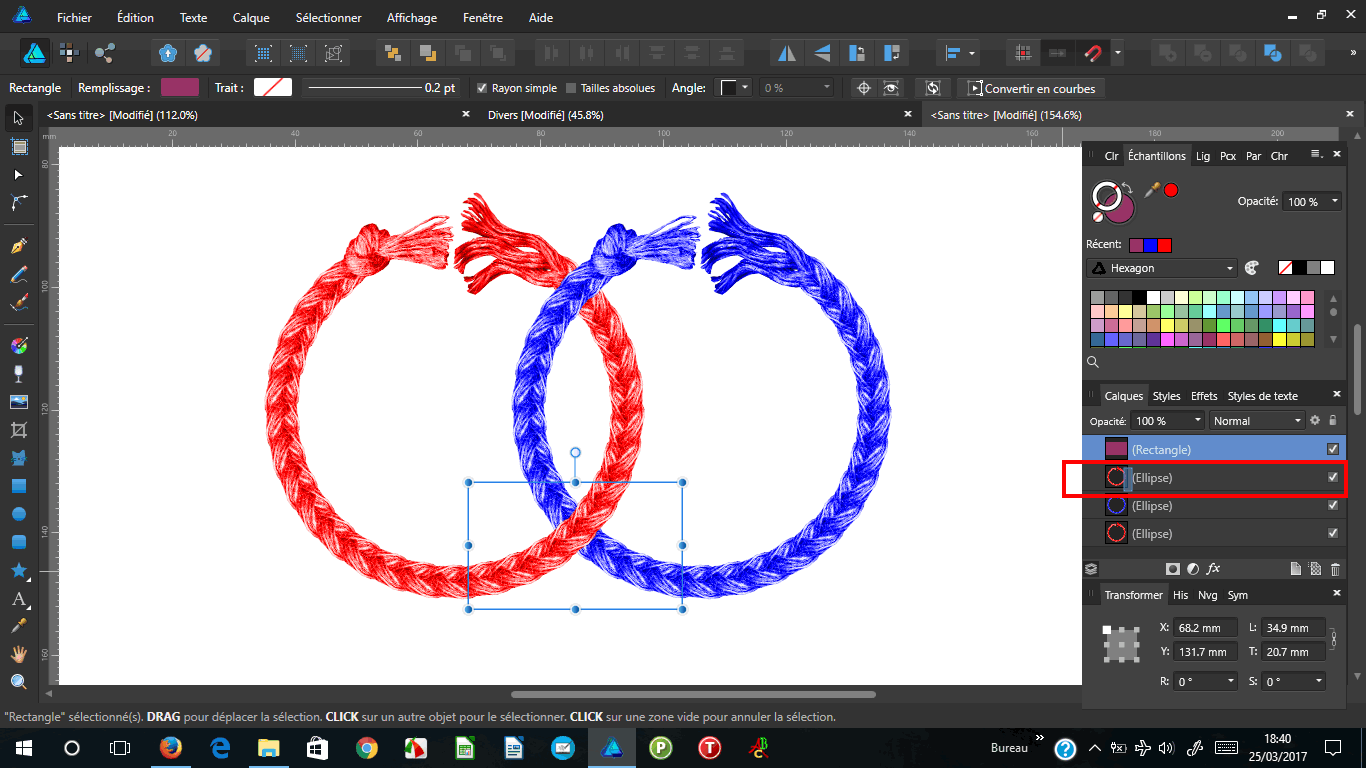Viewport: 1366px width, 768px height.
Task: Toggle the Rayon simple checkbox
Action: 482,88
